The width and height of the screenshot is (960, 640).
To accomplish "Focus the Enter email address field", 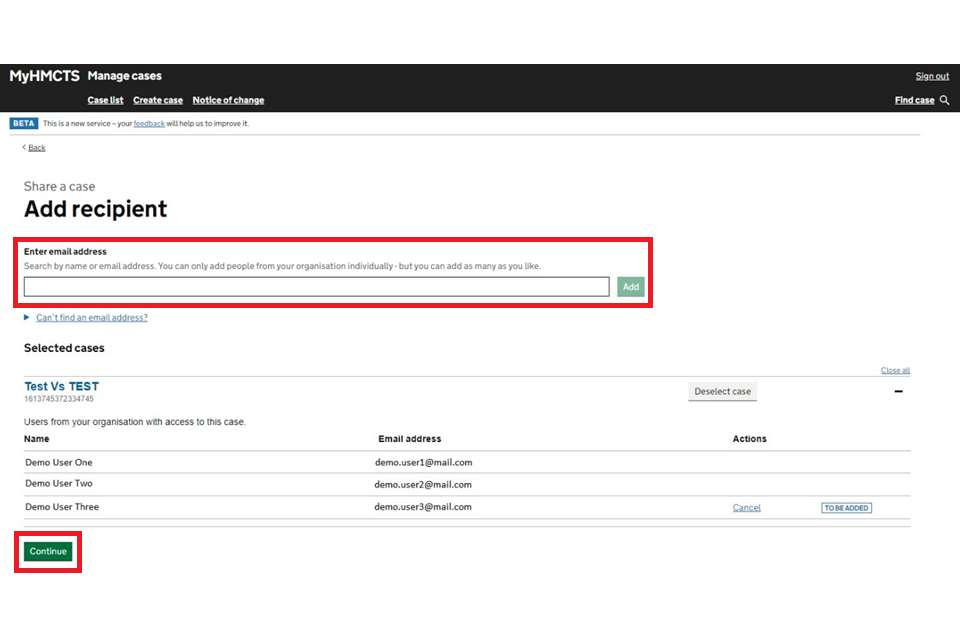I will [x=316, y=287].
